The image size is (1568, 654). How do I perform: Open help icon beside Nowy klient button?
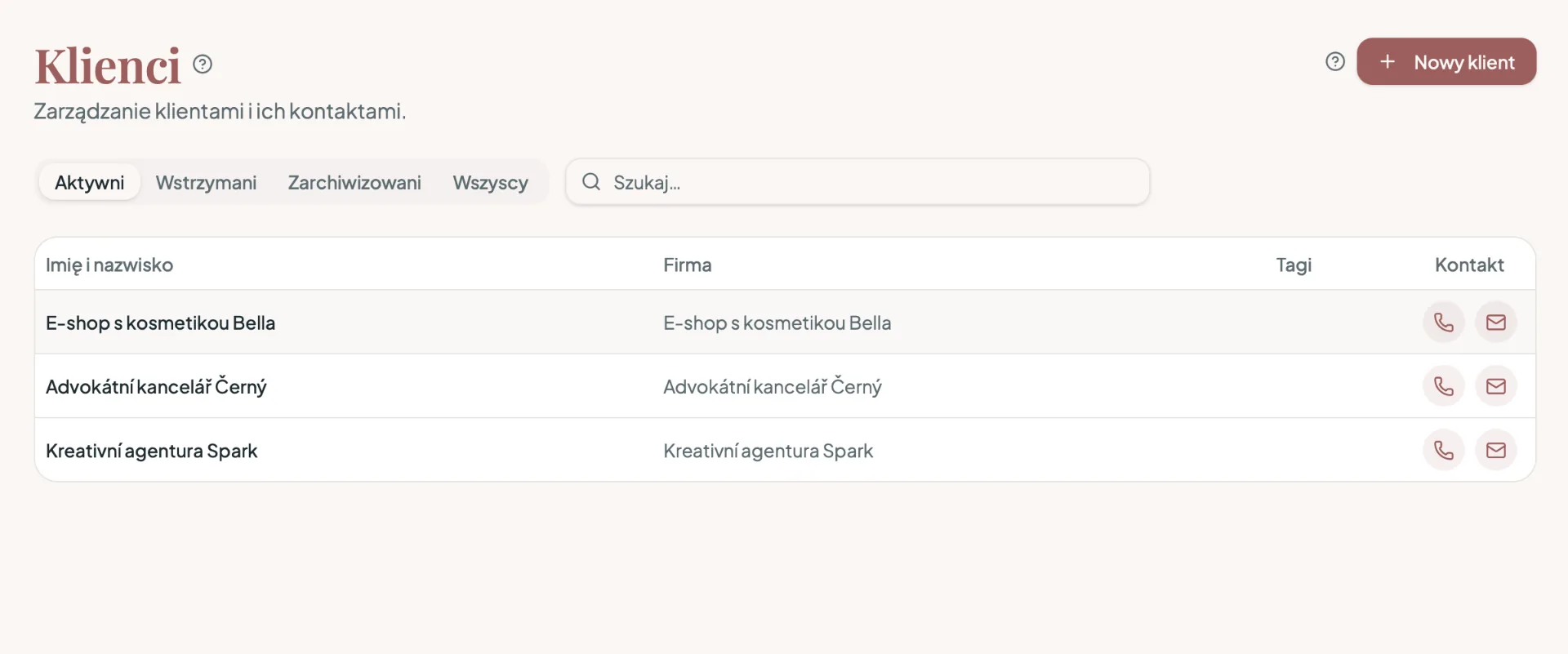point(1335,61)
